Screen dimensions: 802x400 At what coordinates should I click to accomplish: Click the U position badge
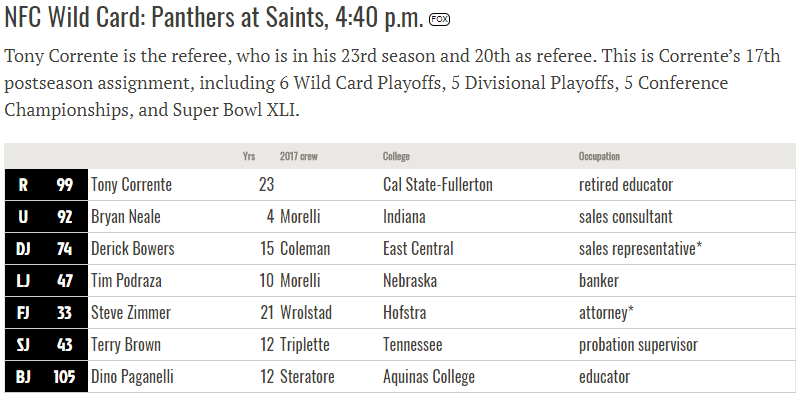coord(23,217)
